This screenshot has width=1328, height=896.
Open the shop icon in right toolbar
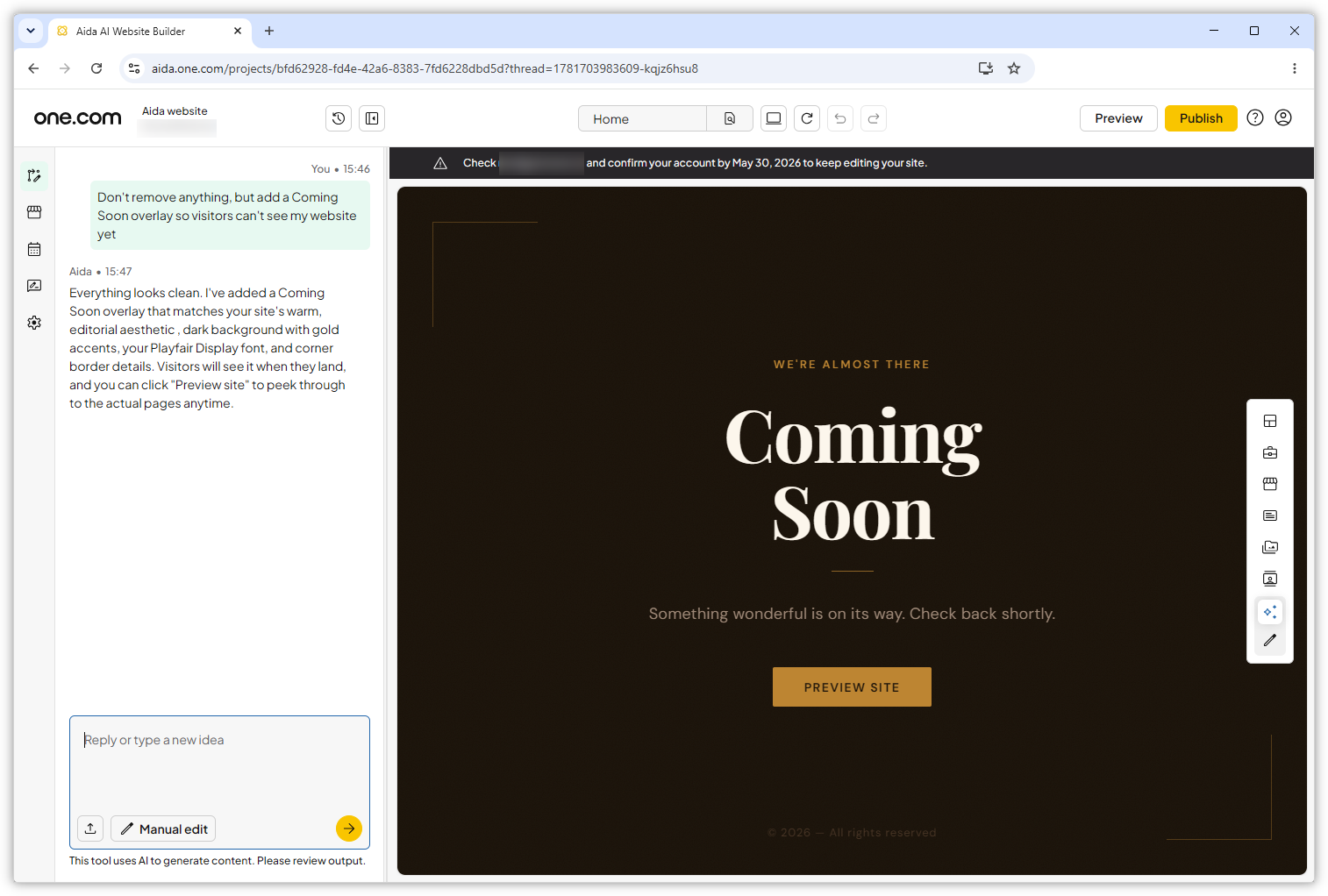[1270, 484]
